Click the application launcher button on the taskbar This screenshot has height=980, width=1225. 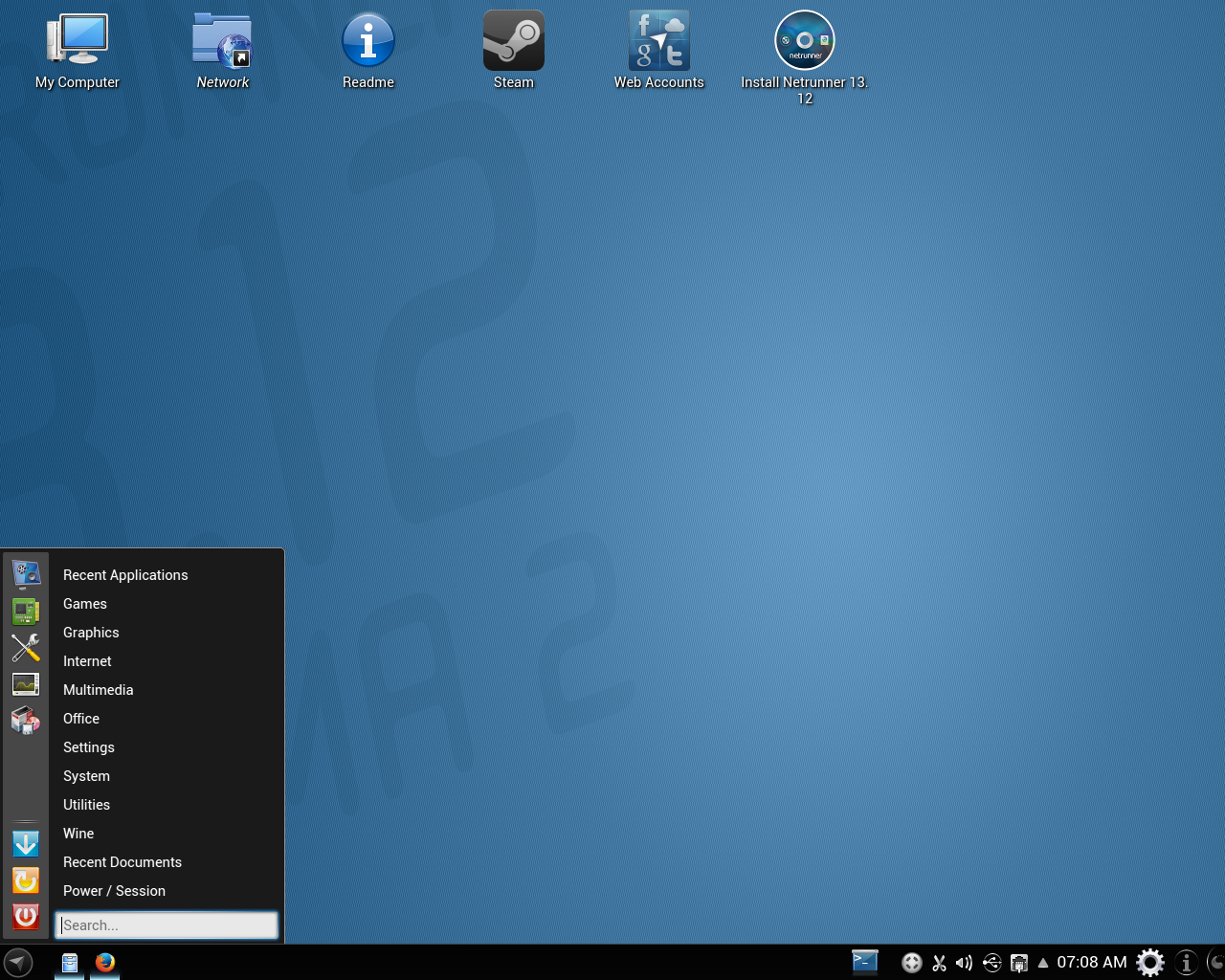click(18, 962)
